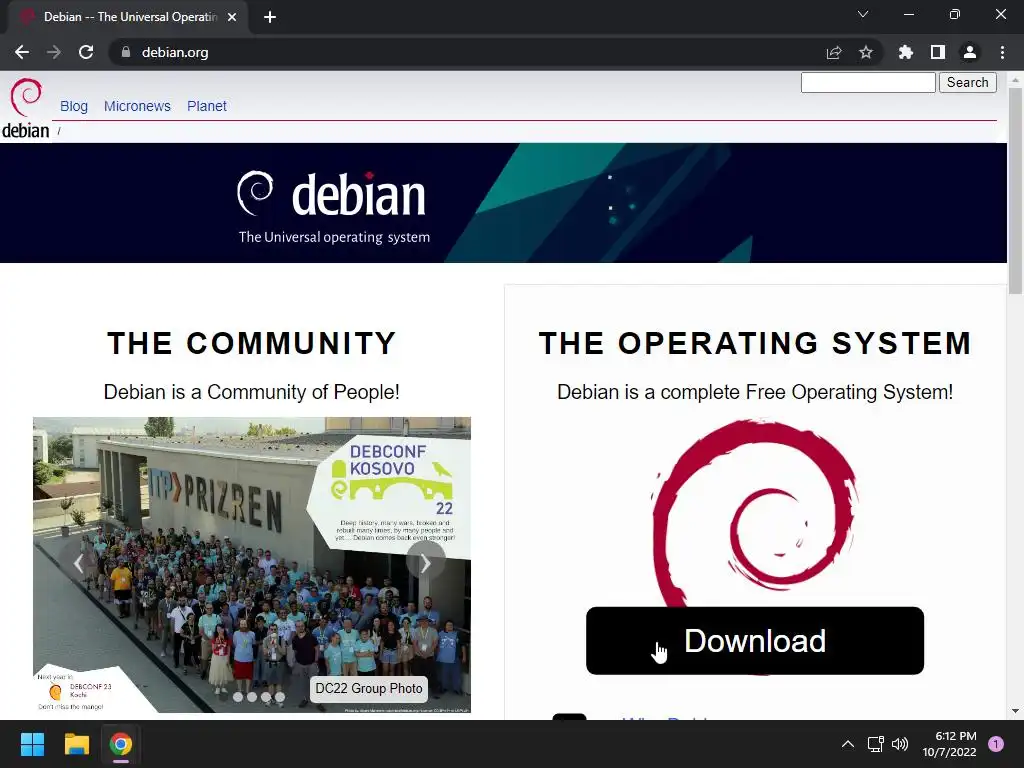The image size is (1024, 768).
Task: Select the Debian Universal Operating tab
Action: pyautogui.click(x=130, y=17)
